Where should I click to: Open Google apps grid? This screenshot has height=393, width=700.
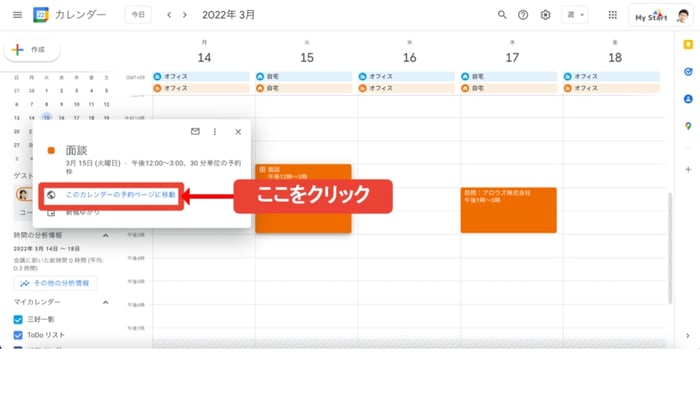click(x=612, y=15)
